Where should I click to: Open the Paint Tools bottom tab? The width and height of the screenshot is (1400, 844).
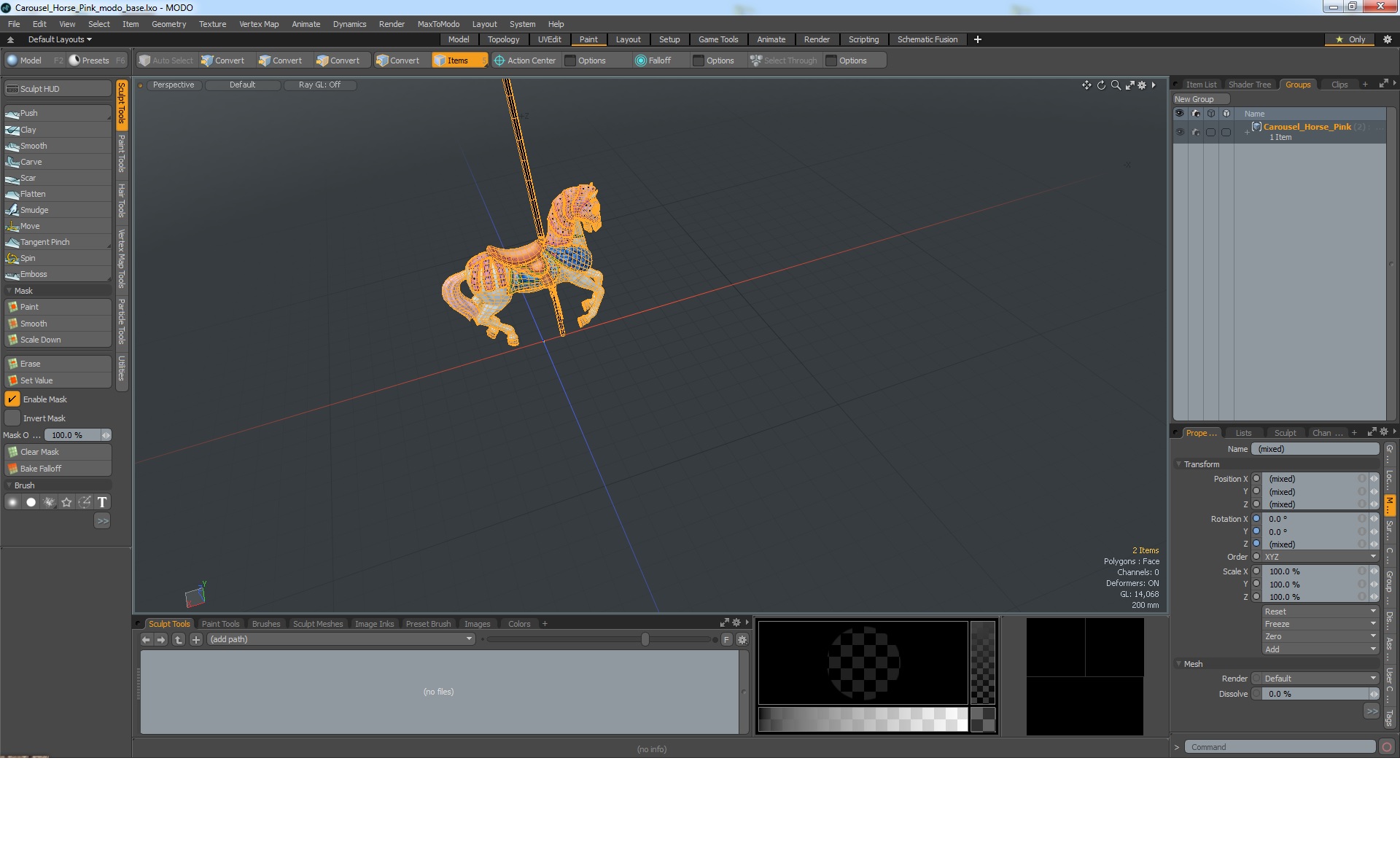pos(220,624)
